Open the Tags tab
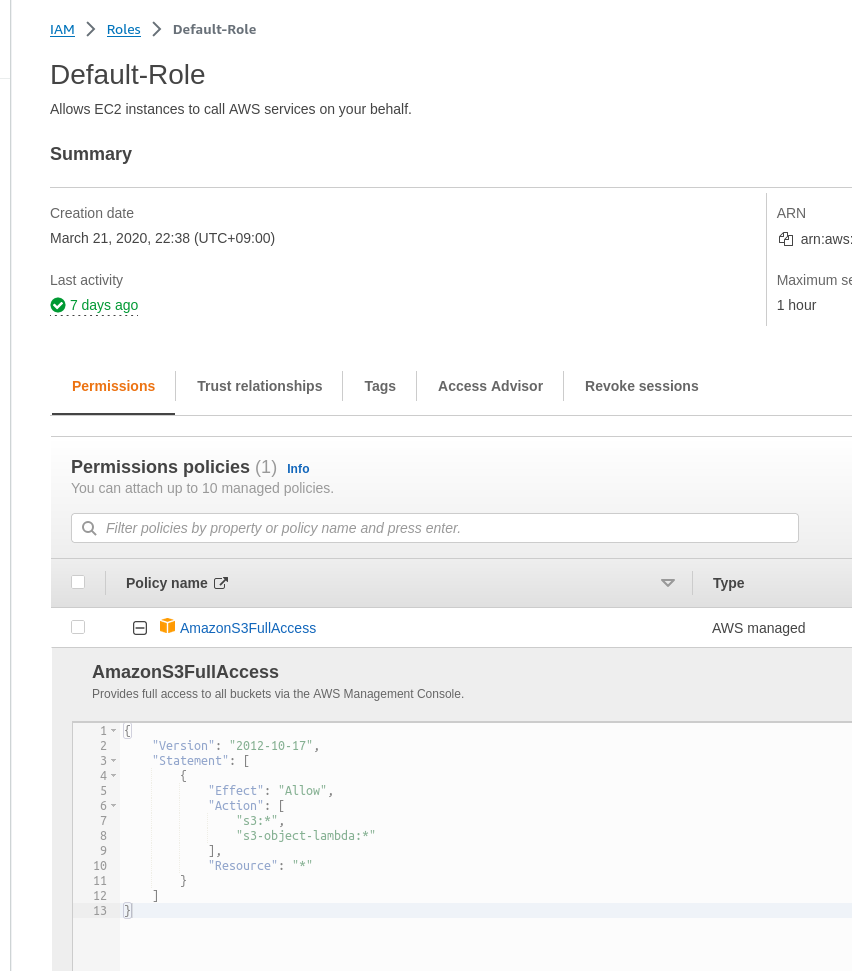The height and width of the screenshot is (971, 852). click(x=380, y=386)
